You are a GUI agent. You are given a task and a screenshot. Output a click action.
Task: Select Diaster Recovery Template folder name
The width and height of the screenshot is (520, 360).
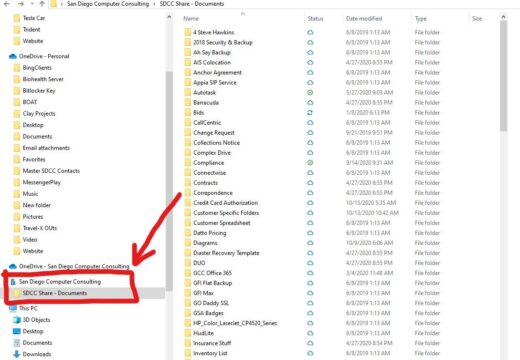pyautogui.click(x=226, y=253)
